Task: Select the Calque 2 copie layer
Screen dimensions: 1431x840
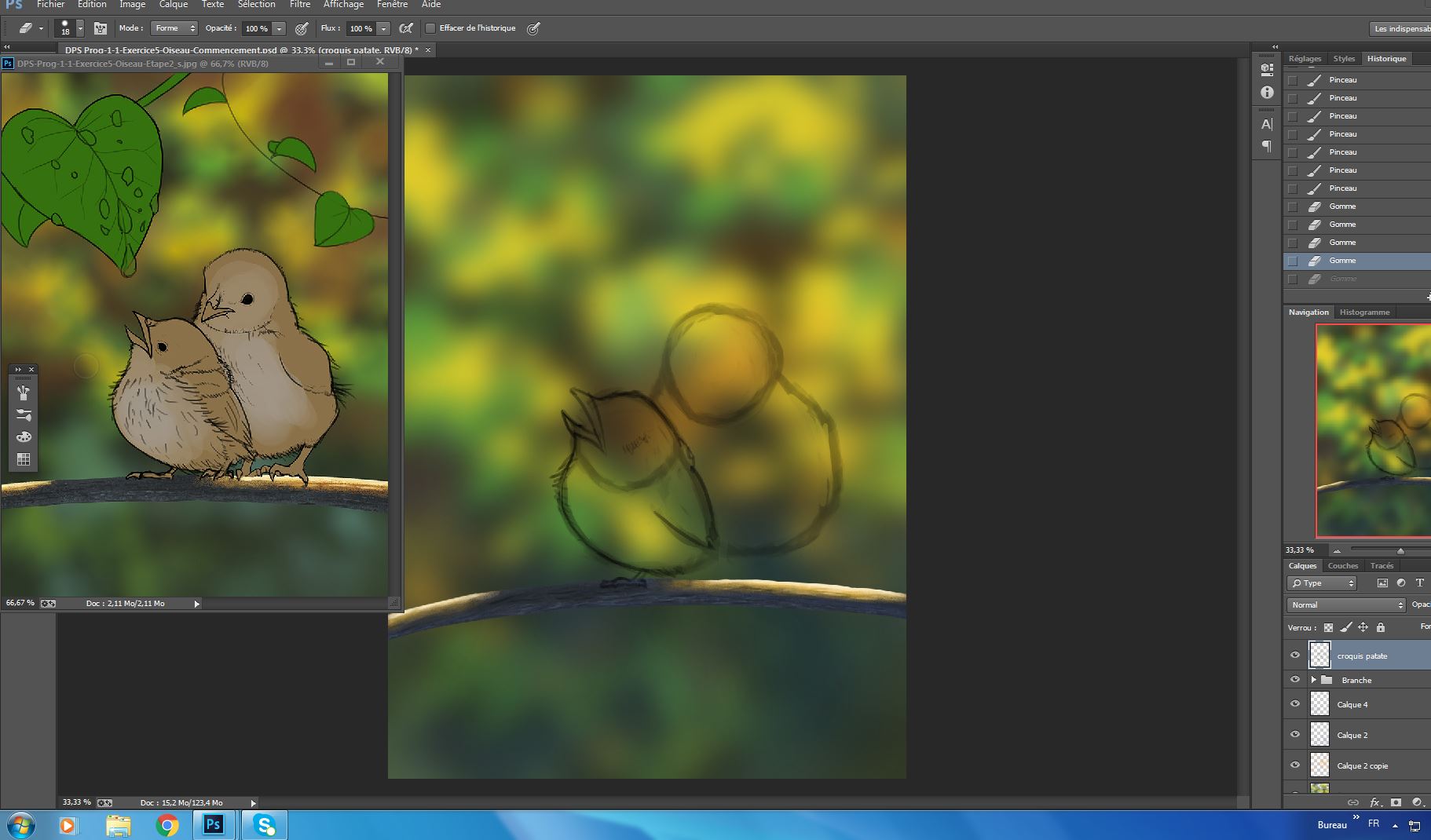Action: (x=1363, y=765)
